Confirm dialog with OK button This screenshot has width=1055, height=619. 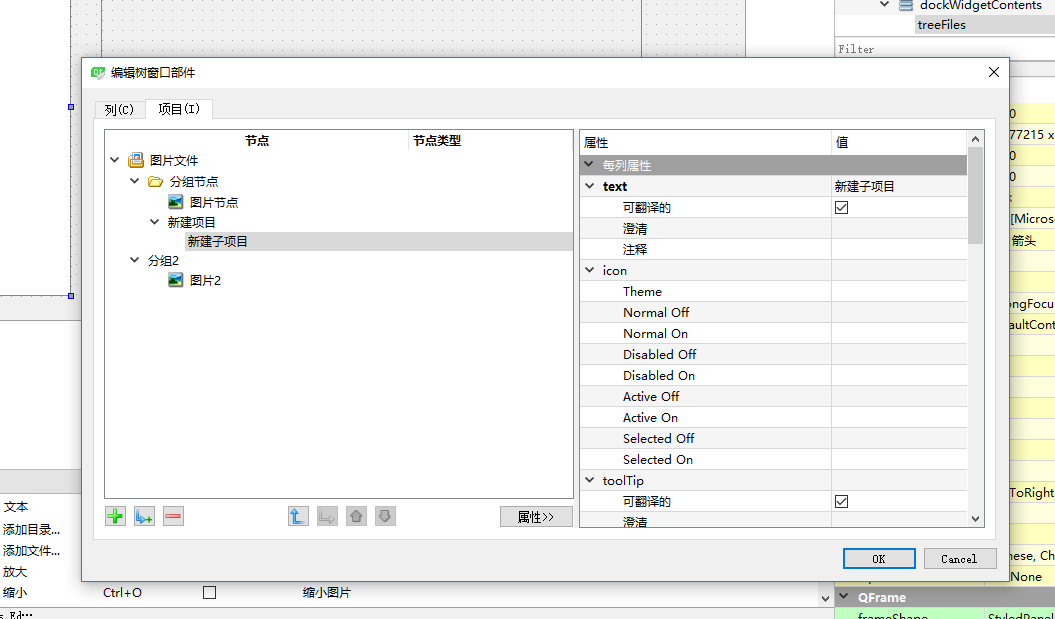(879, 558)
